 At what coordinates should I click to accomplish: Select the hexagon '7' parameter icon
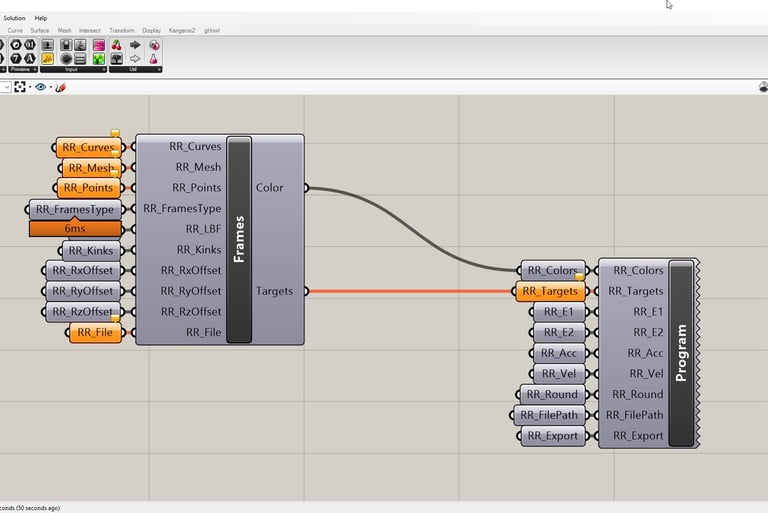point(16,59)
